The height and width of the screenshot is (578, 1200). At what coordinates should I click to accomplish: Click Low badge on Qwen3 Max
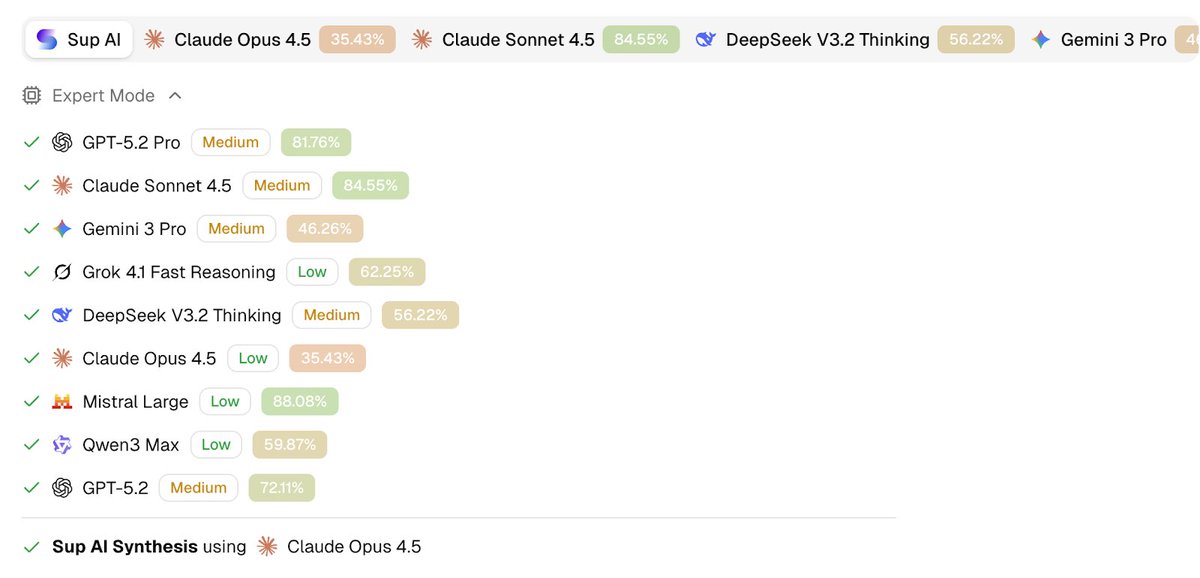tap(216, 445)
